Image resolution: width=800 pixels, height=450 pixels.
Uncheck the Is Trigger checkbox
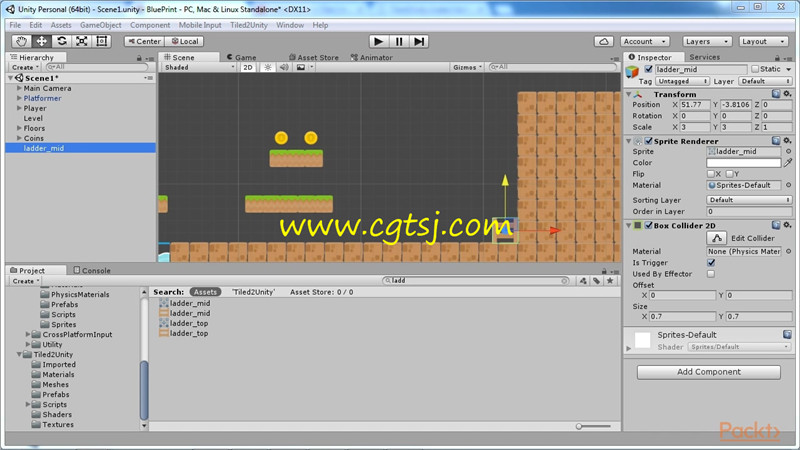[711, 262]
